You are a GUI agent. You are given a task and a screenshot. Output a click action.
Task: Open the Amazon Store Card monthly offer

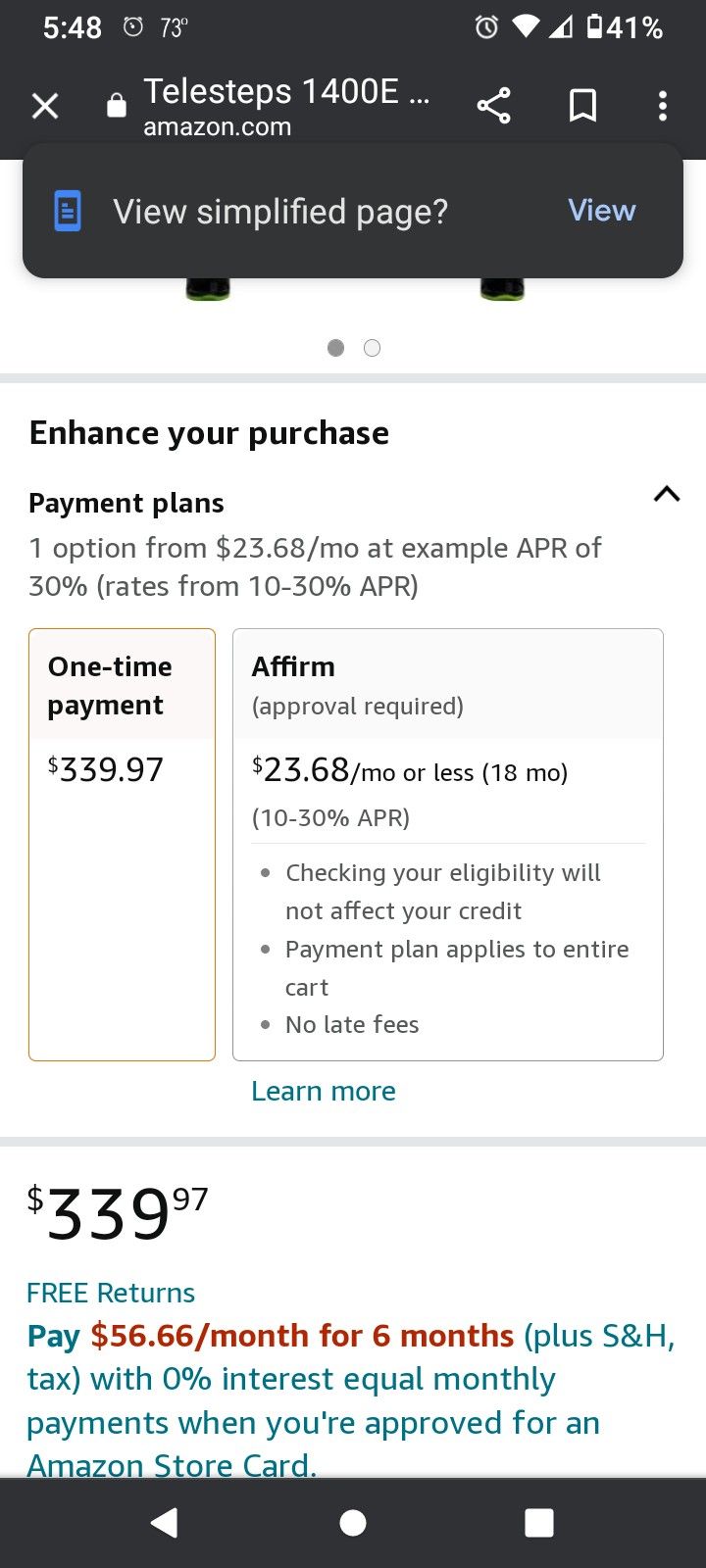[350, 1400]
